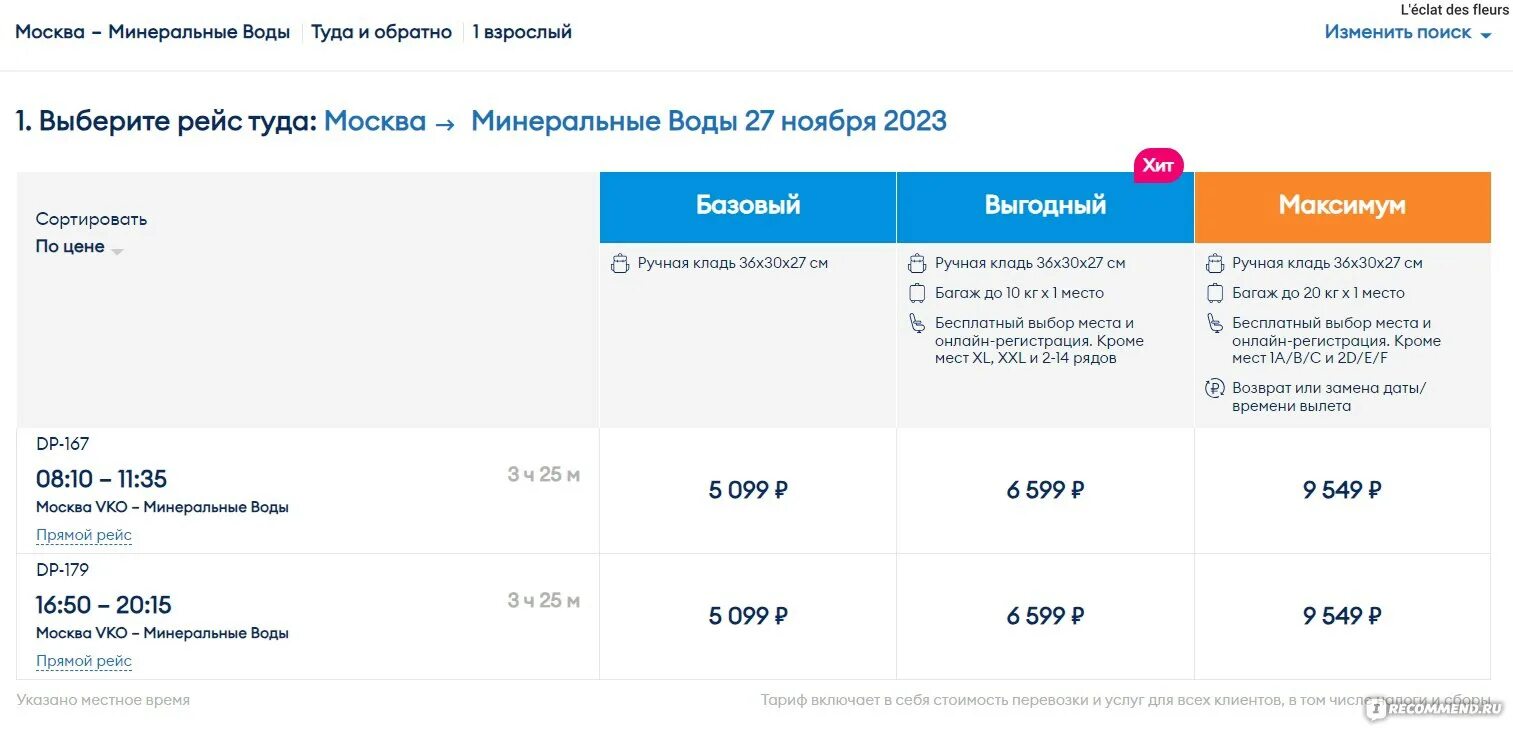1513x730 pixels.
Task: Choose 6 599 ₽ Выгодный price for DP-179
Action: coord(1045,616)
